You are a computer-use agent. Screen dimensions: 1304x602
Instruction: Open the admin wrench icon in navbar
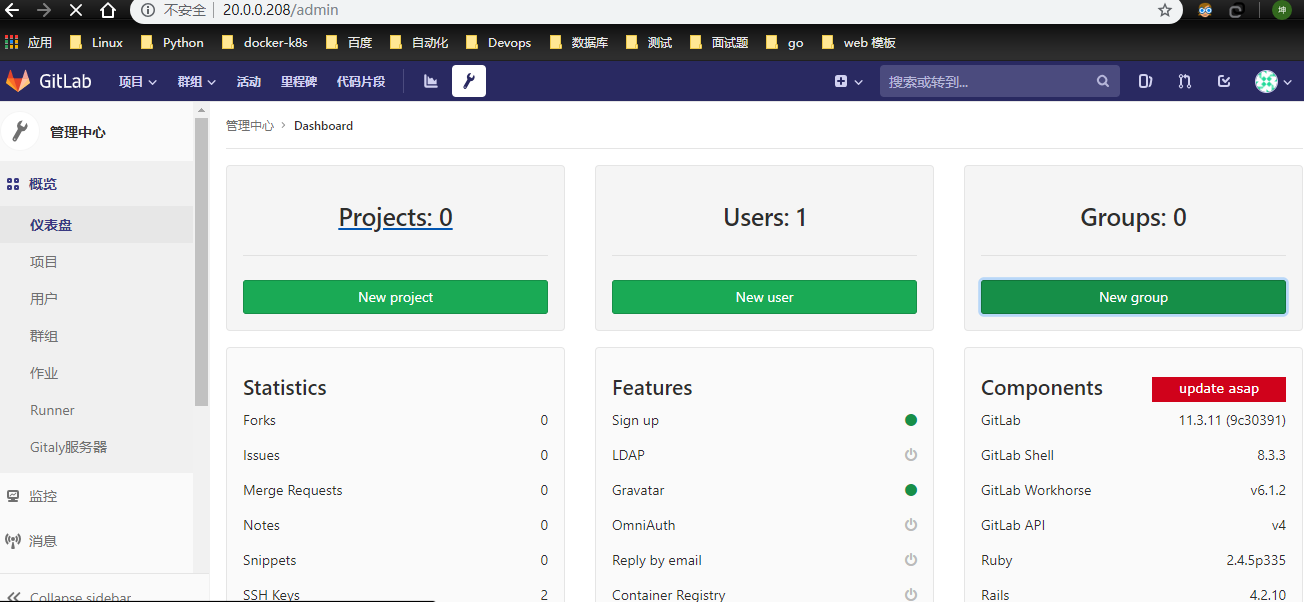coord(469,81)
